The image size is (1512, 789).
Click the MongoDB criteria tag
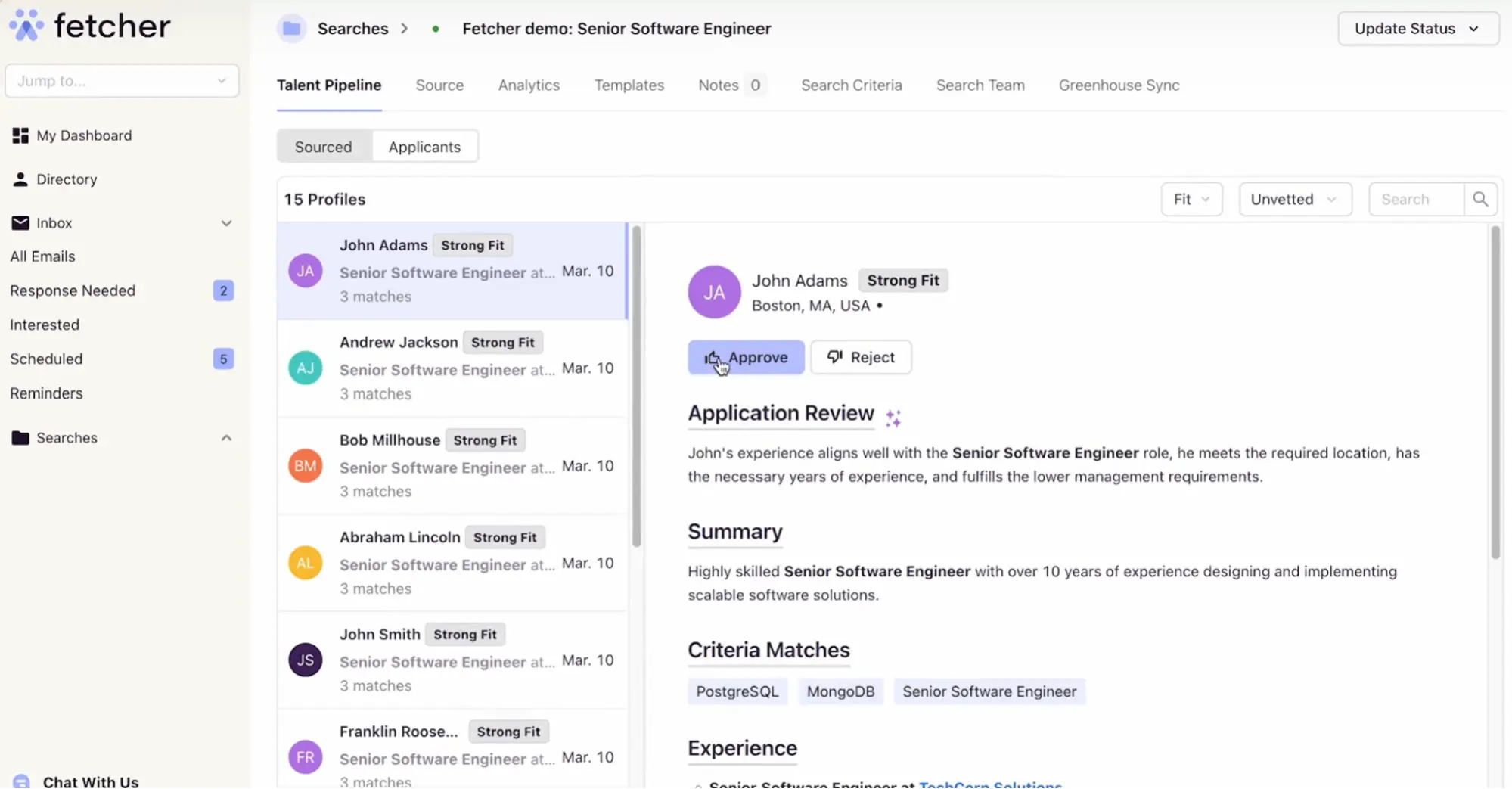coord(840,691)
